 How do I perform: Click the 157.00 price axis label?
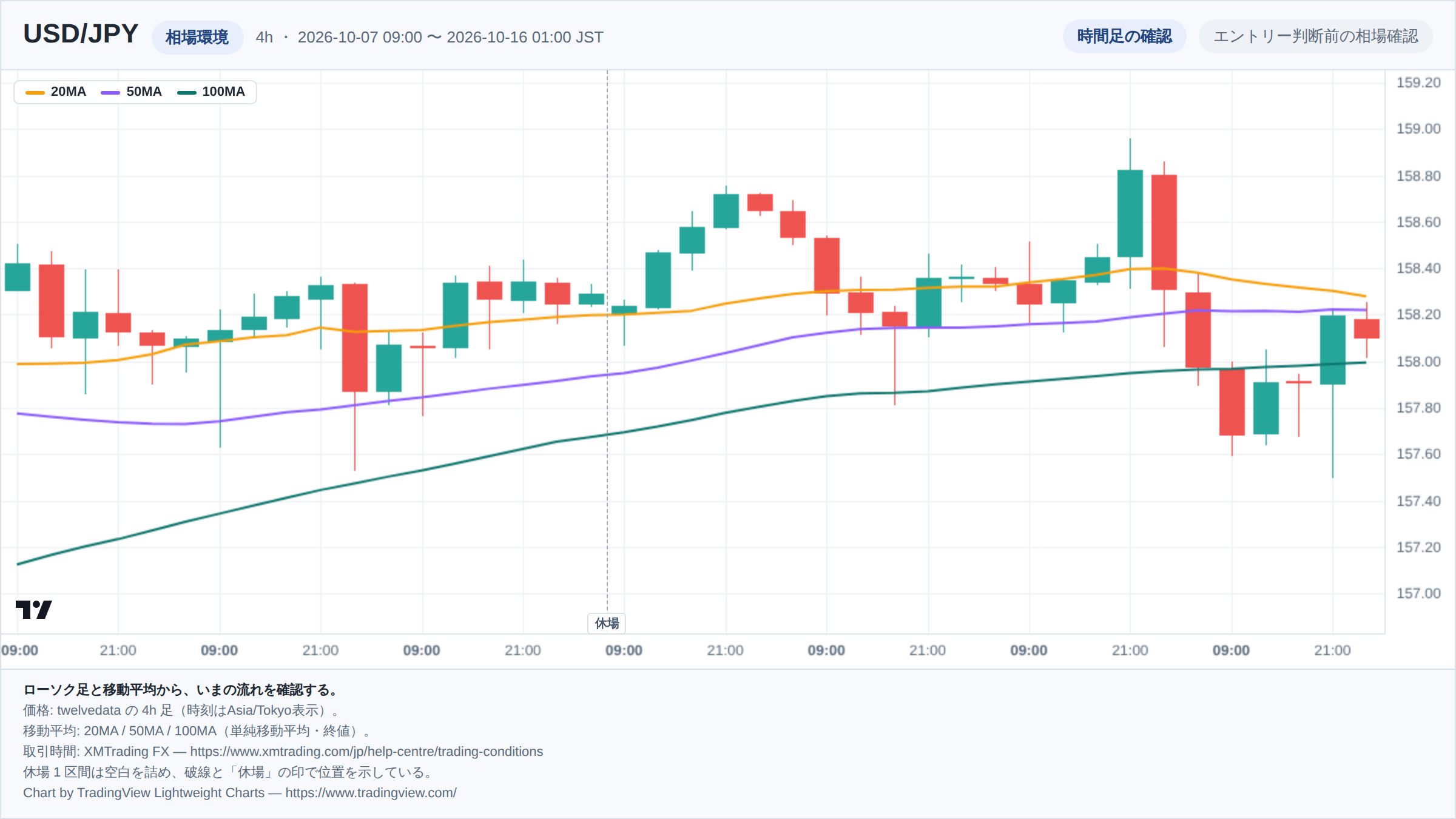point(1418,593)
